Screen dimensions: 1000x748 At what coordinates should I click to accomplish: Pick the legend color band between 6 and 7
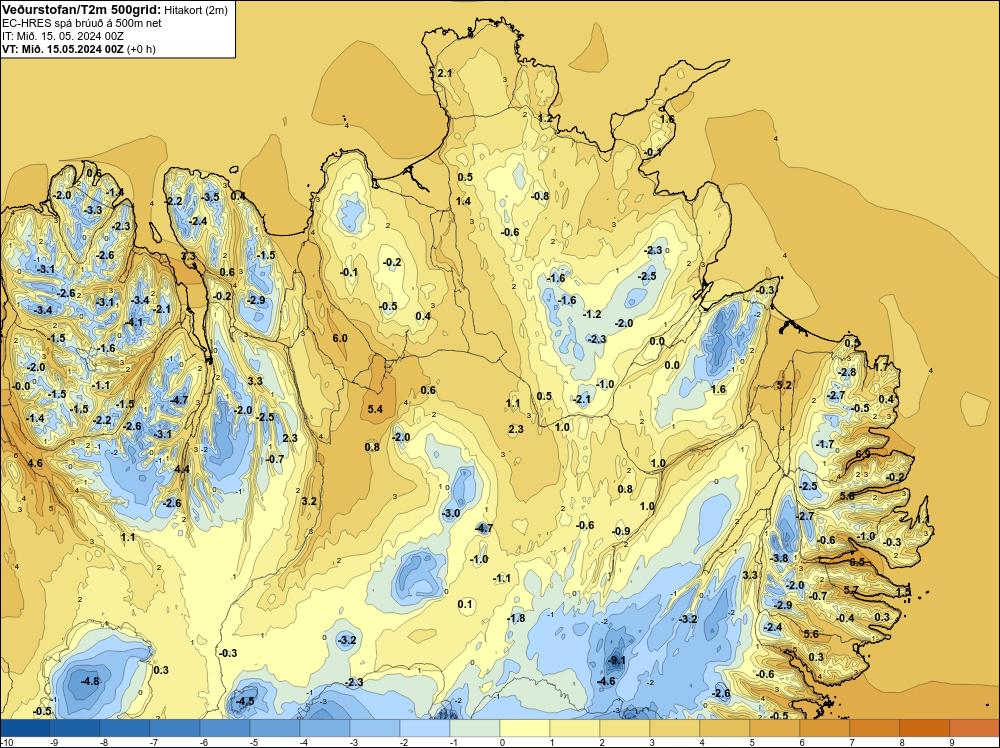(x=825, y=728)
